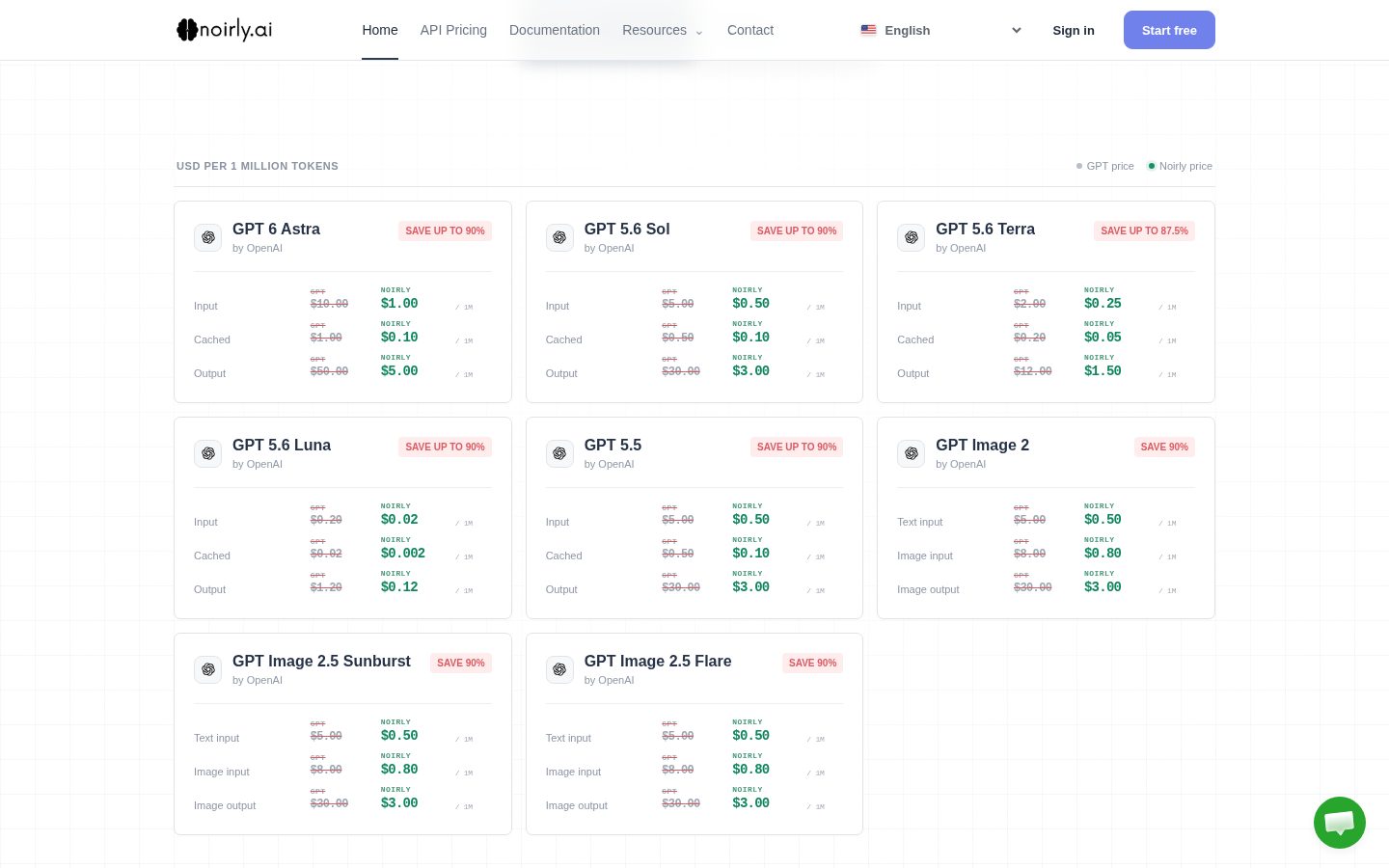The width and height of the screenshot is (1389, 868).
Task: Click the US flag language icon
Action: click(x=868, y=30)
